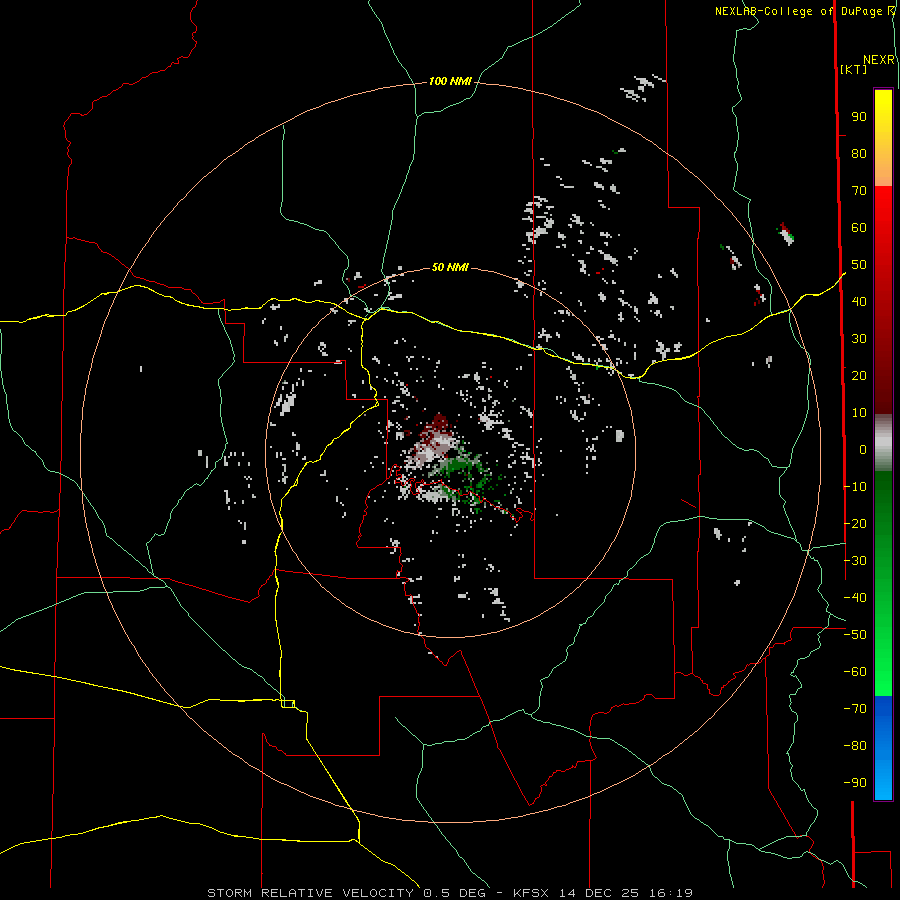The image size is (900, 900).
Task: Select the -80 value on velocity scale
Action: coord(855,746)
